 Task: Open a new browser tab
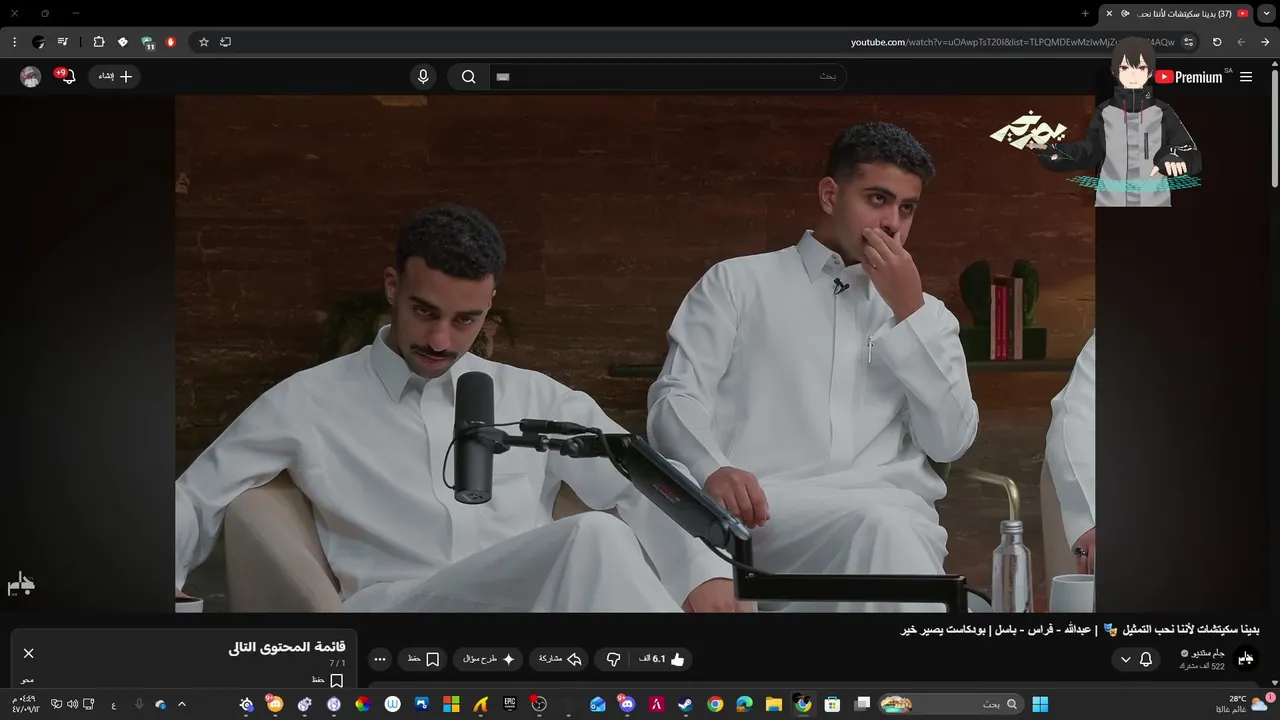point(1085,13)
